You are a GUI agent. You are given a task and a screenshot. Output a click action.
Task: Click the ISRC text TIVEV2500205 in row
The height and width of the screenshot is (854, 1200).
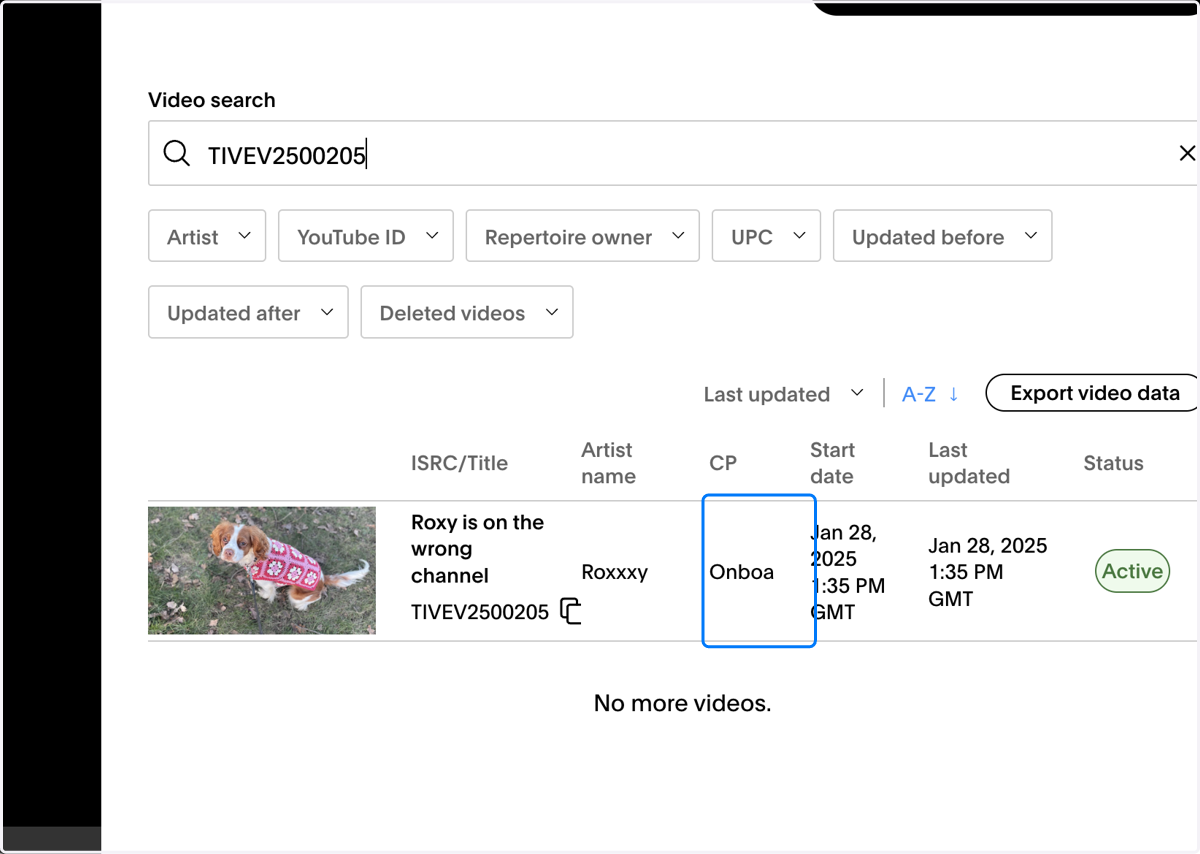[480, 612]
